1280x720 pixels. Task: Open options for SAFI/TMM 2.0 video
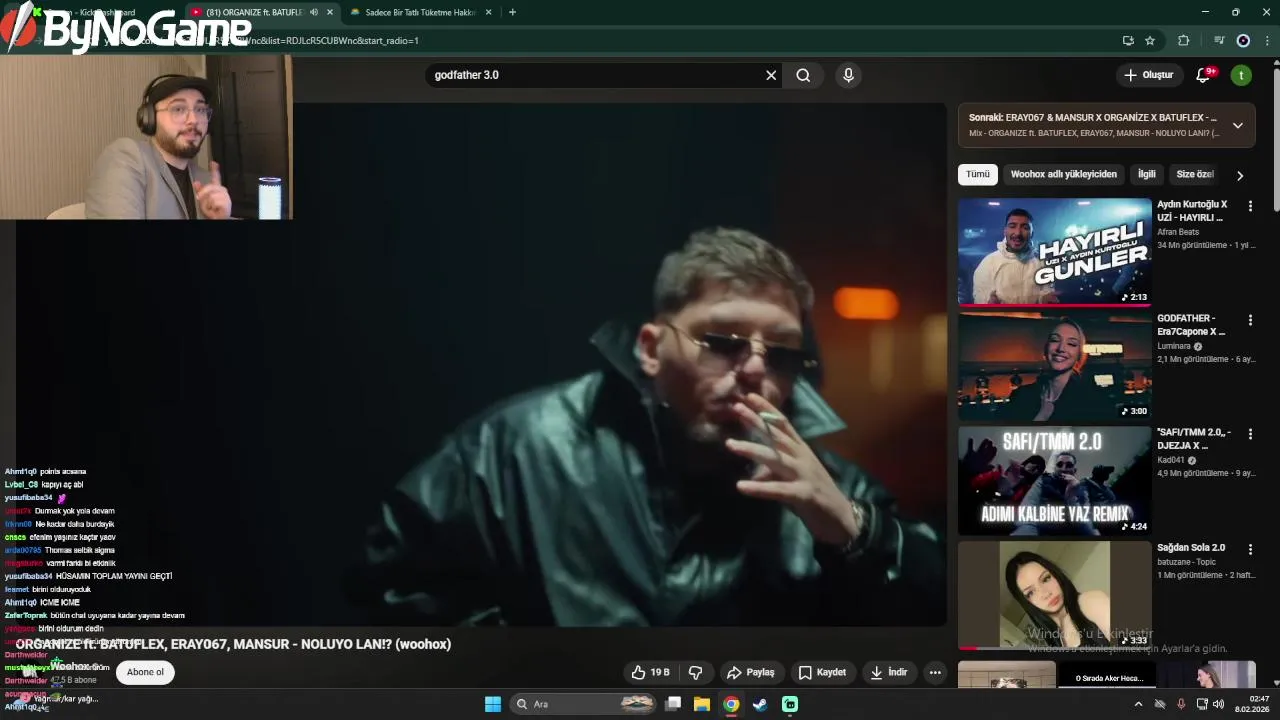click(x=1250, y=434)
